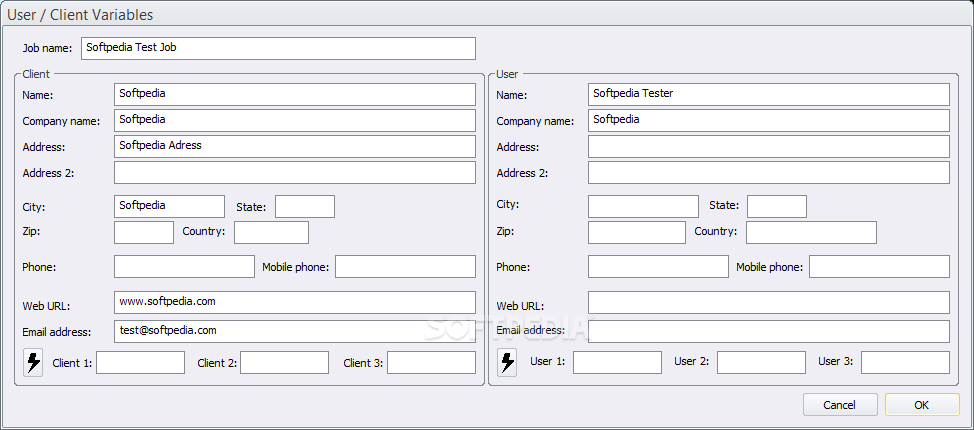Image resolution: width=974 pixels, height=430 pixels.
Task: Focus the User Web URL field
Action: 769,302
